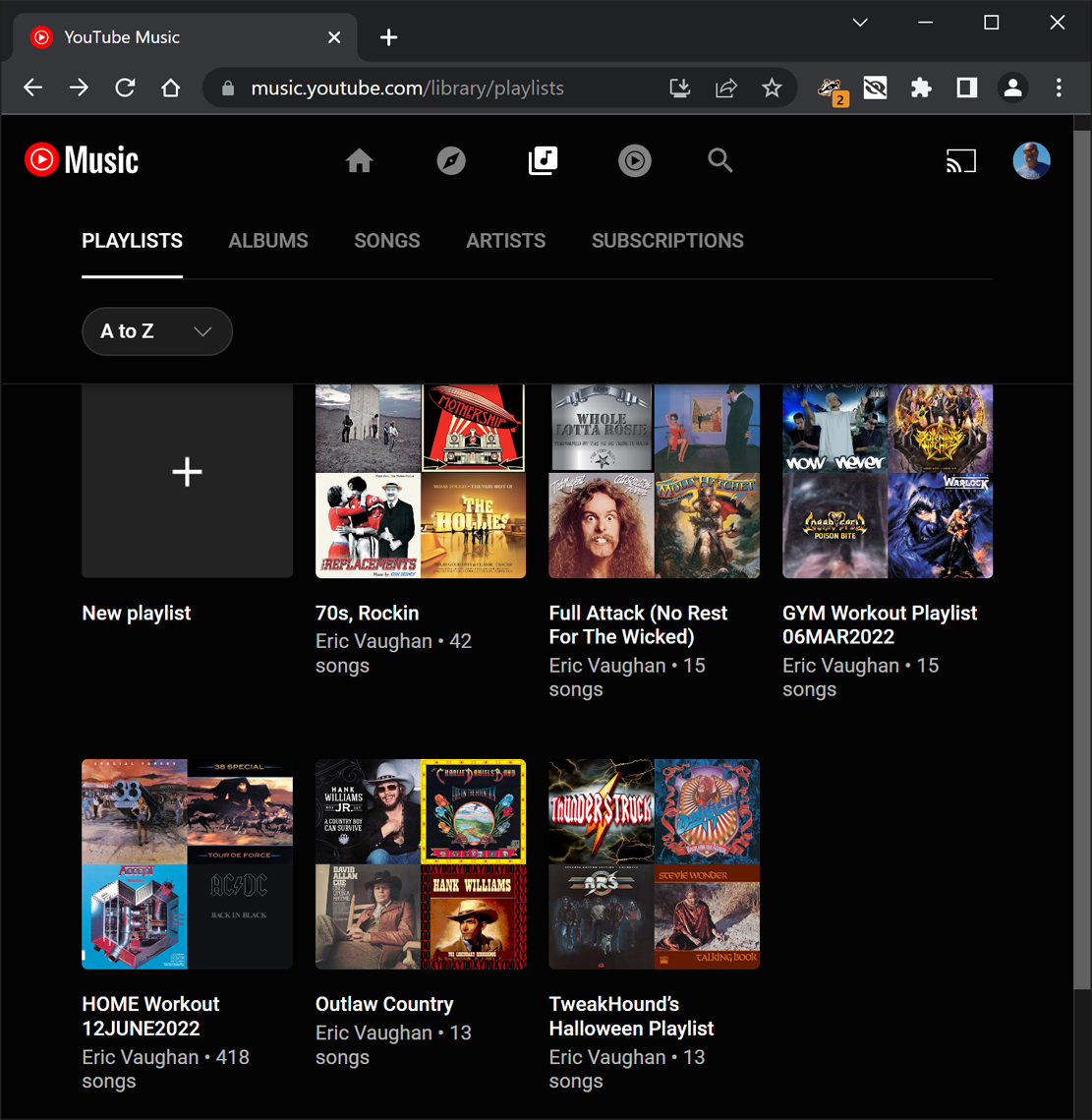Screen dimensions: 1092x1120
Task: Click the New playlist plus tile
Action: coord(187,480)
